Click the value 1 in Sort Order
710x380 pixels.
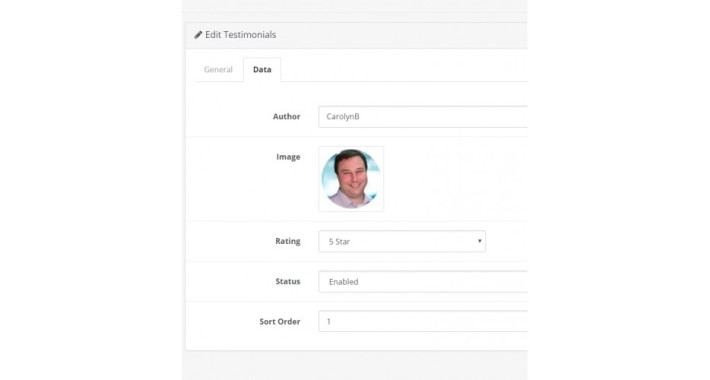click(x=329, y=322)
